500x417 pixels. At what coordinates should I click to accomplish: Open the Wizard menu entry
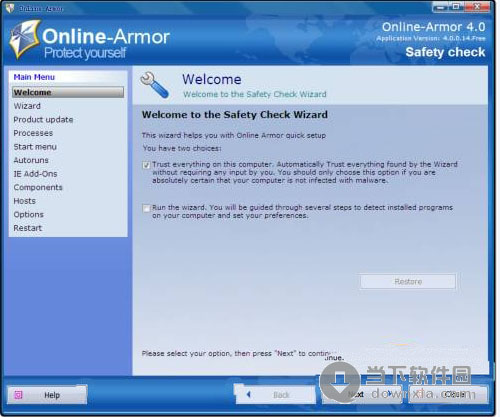27,106
